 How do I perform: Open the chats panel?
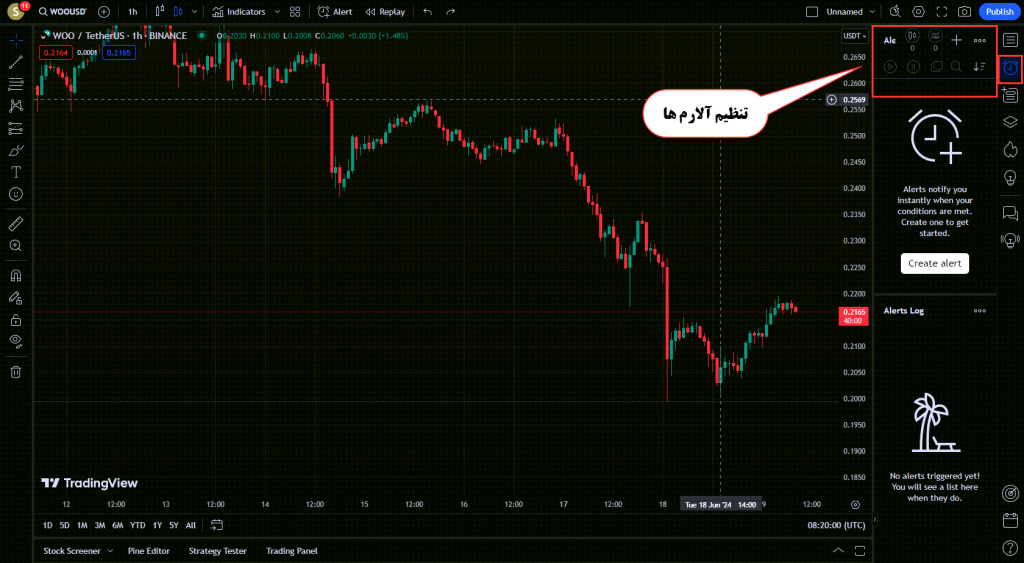point(1010,213)
